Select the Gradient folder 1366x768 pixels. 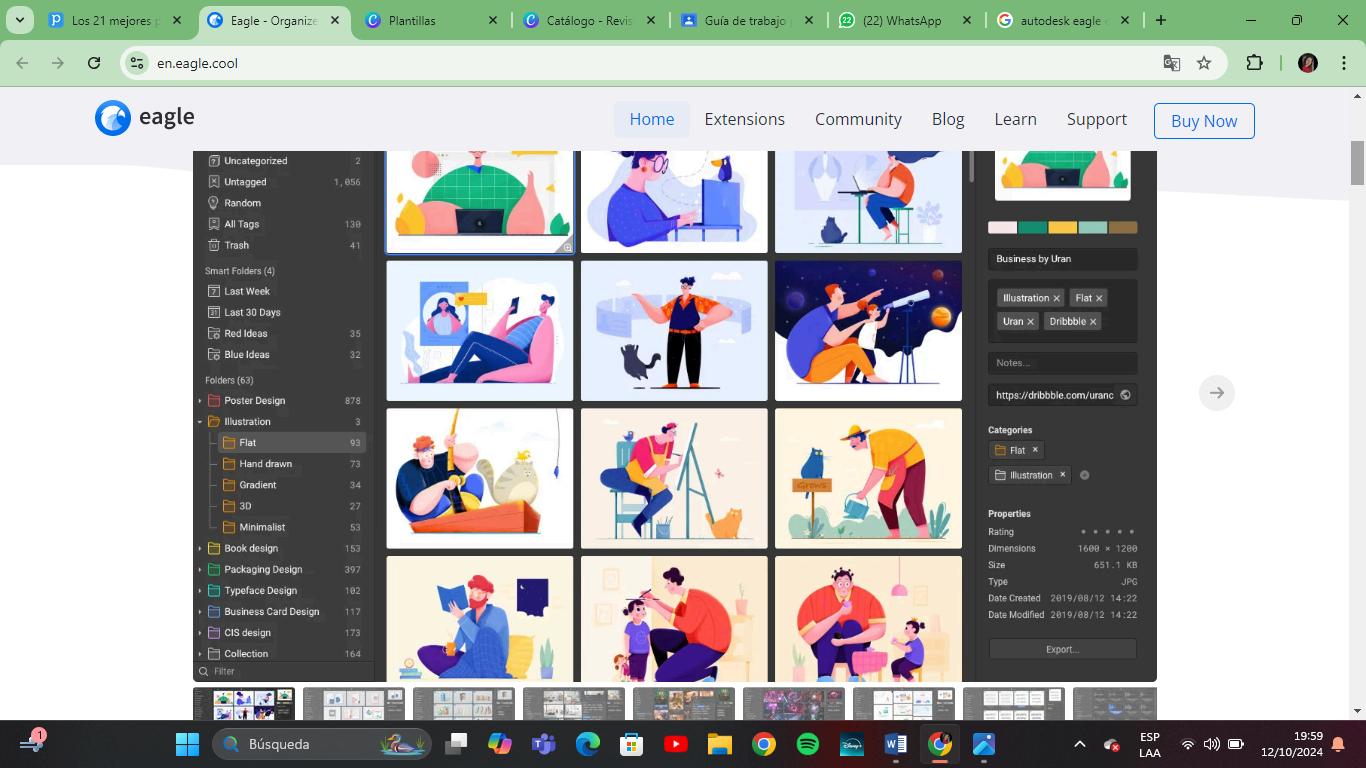pyautogui.click(x=290, y=485)
